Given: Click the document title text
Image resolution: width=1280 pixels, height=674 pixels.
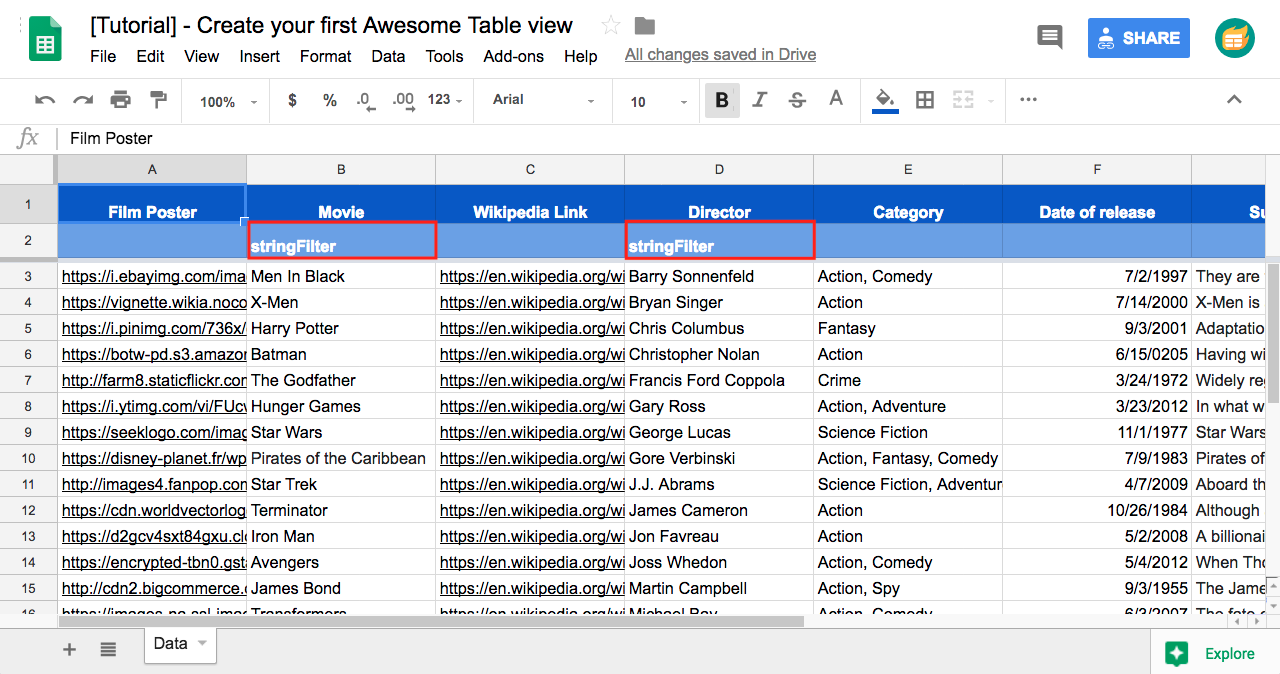Looking at the screenshot, I should point(331,26).
